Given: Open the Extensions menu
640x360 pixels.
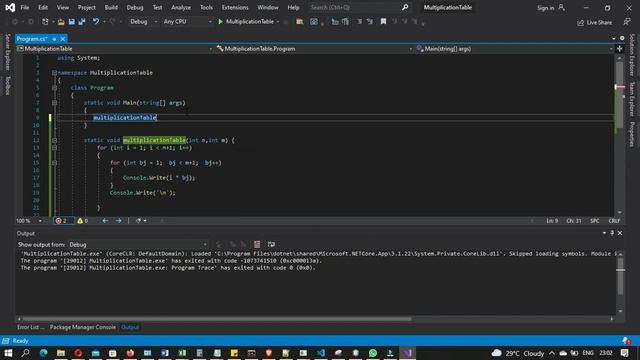Looking at the screenshot, I should (235, 7).
